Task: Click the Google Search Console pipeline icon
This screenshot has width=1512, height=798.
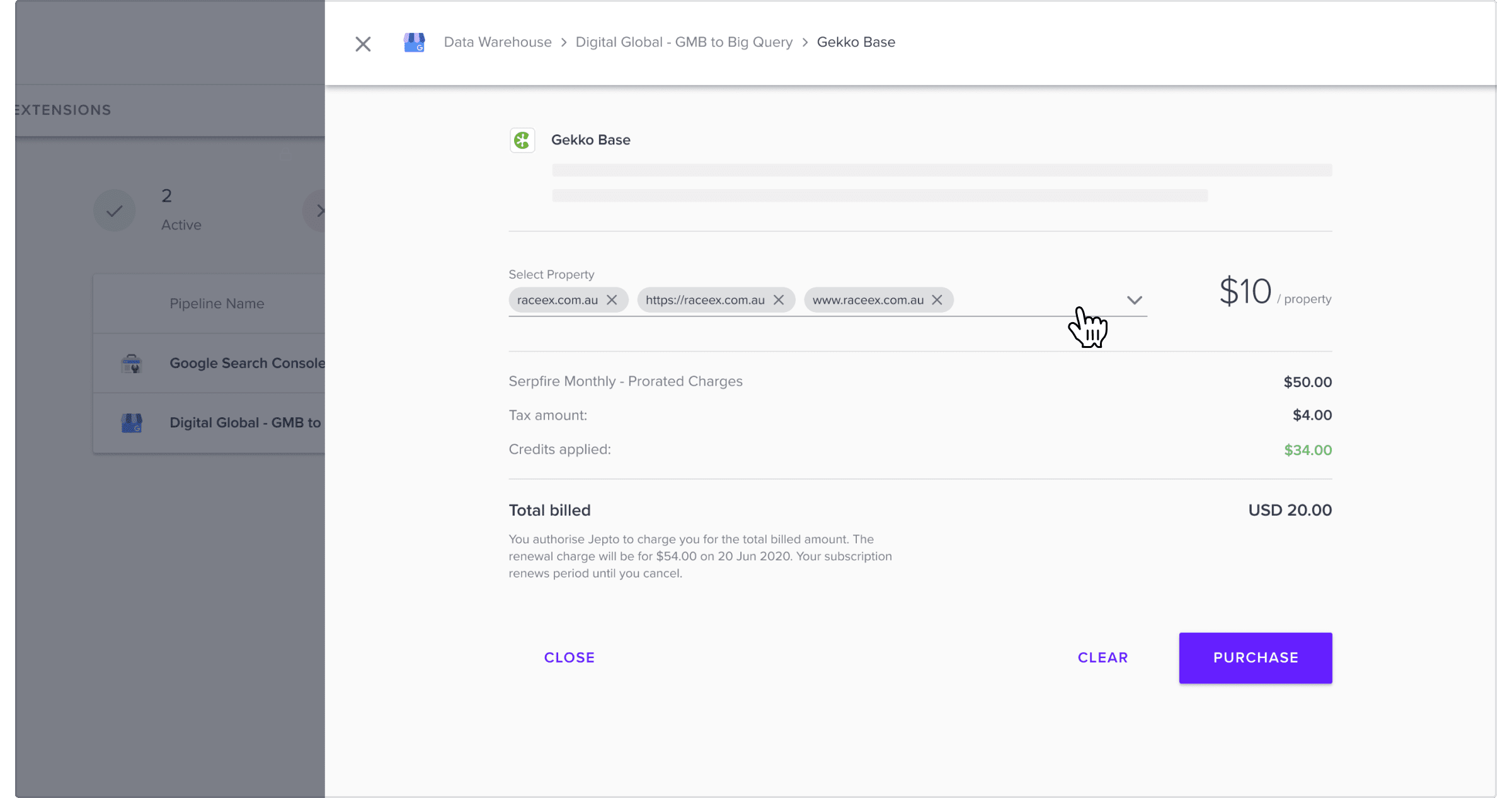Action: pos(131,364)
